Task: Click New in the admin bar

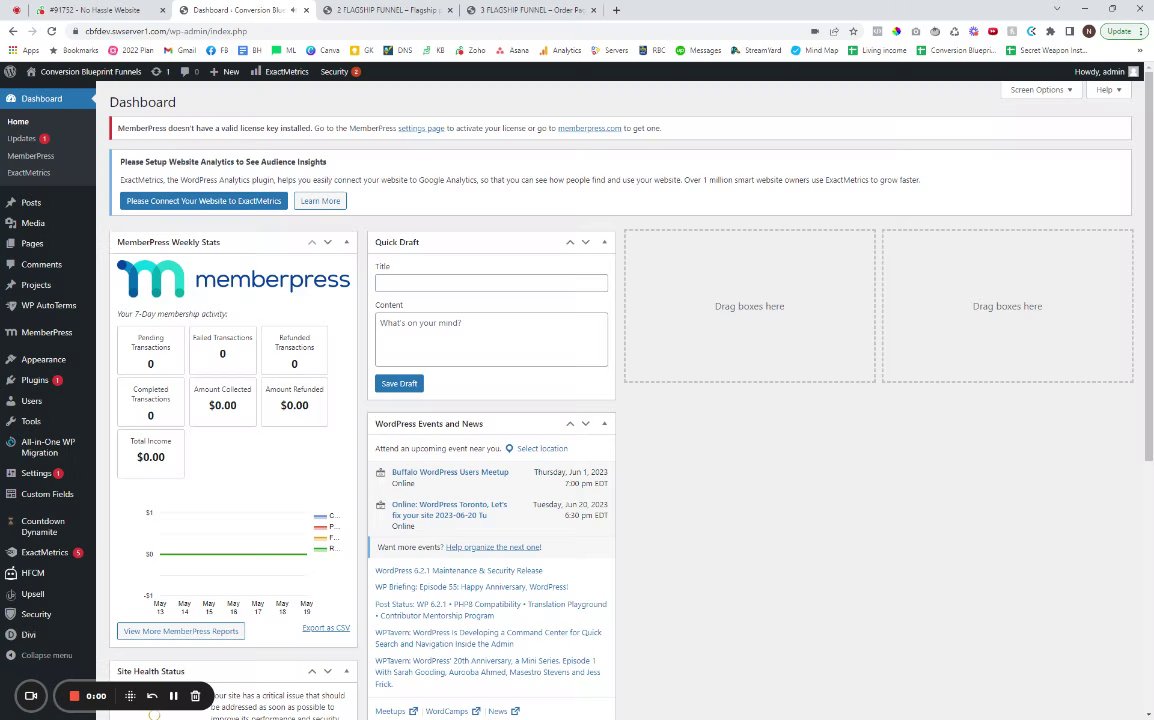Action: (x=224, y=71)
